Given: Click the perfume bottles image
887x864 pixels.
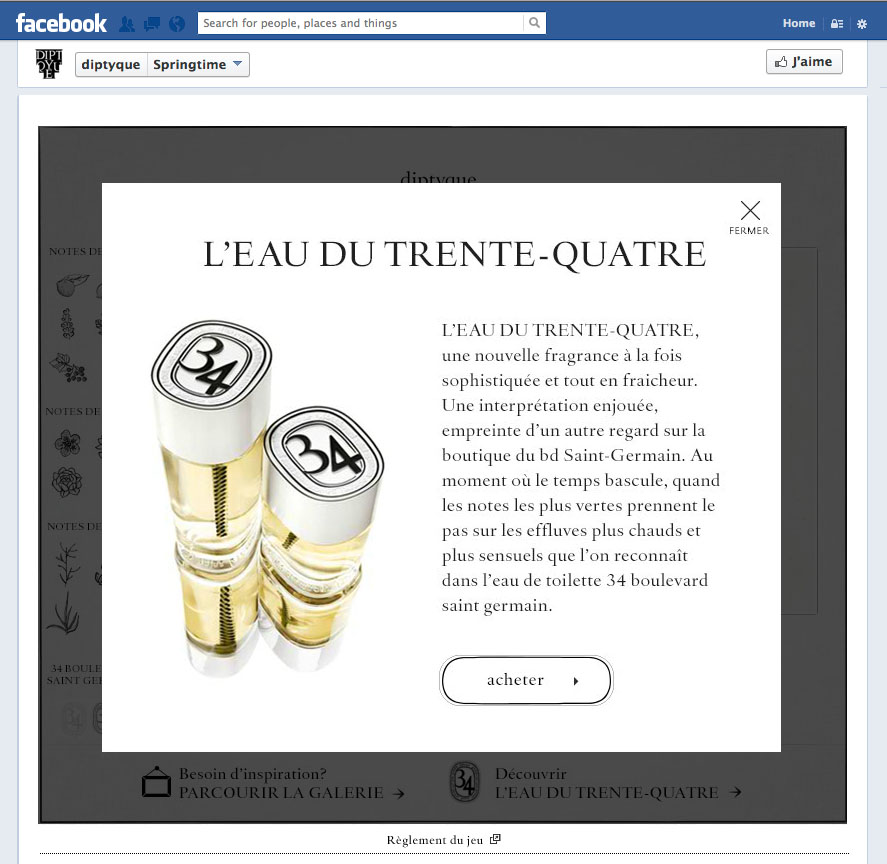Looking at the screenshot, I should [x=268, y=498].
